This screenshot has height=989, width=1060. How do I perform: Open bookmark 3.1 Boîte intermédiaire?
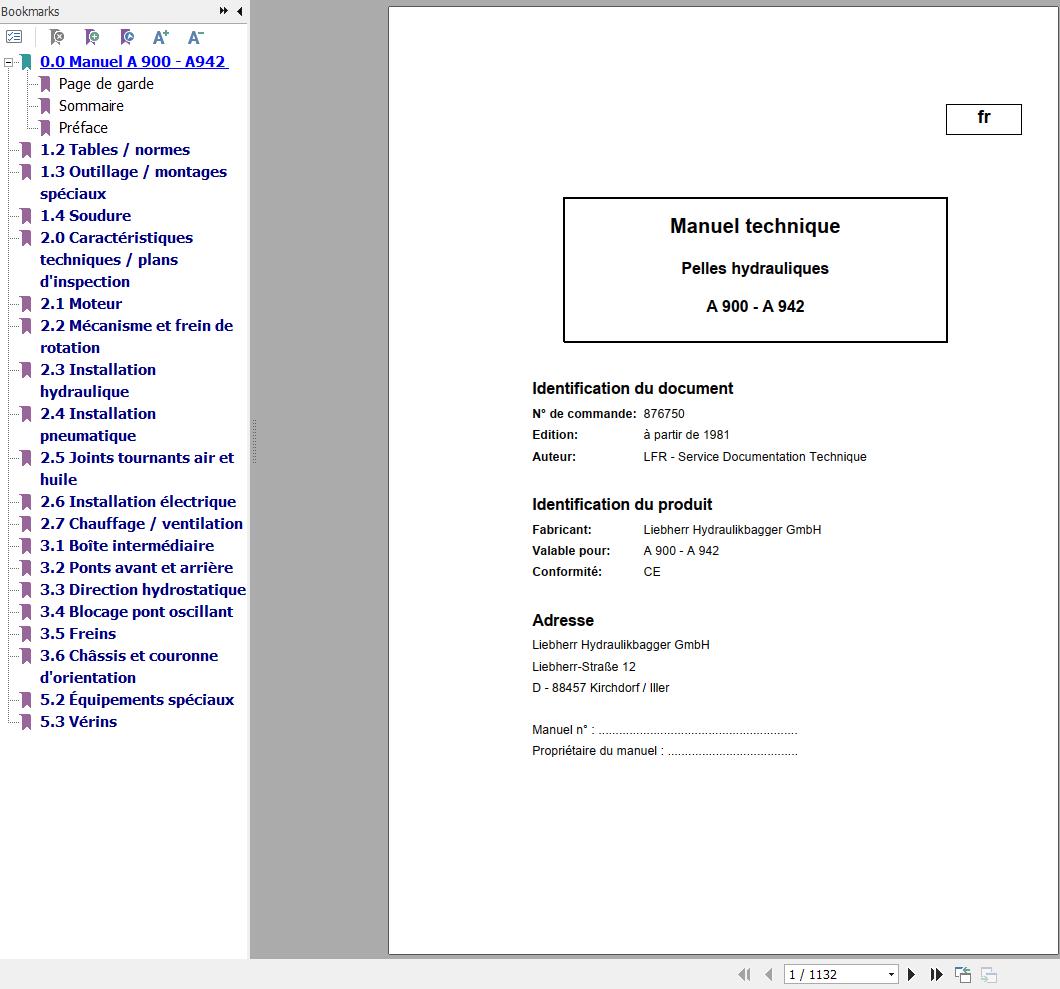[x=127, y=546]
